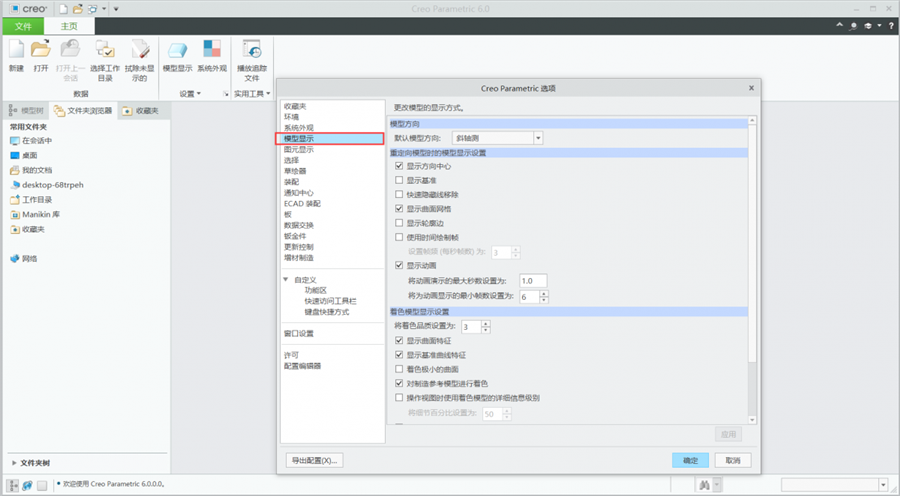Click the 模型显示 ribbon icon
The image size is (900, 496).
pos(177,49)
